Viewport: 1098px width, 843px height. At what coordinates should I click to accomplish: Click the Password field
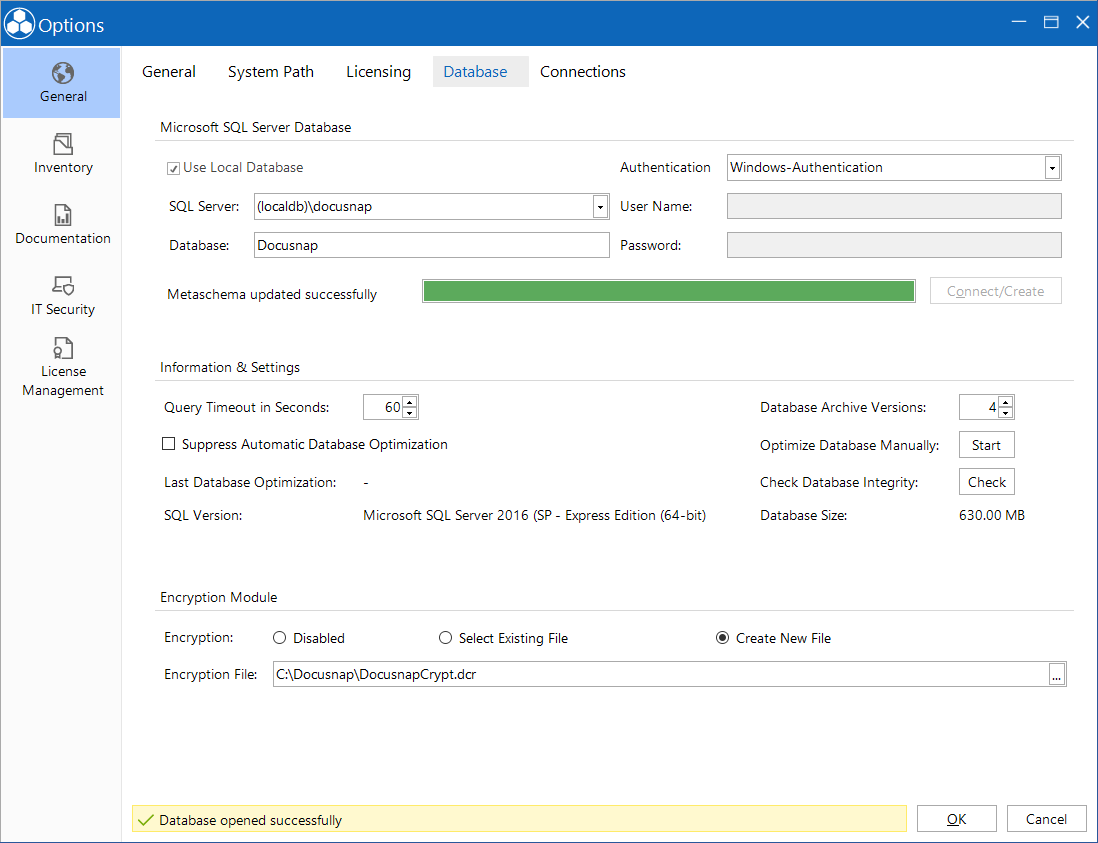coord(894,245)
